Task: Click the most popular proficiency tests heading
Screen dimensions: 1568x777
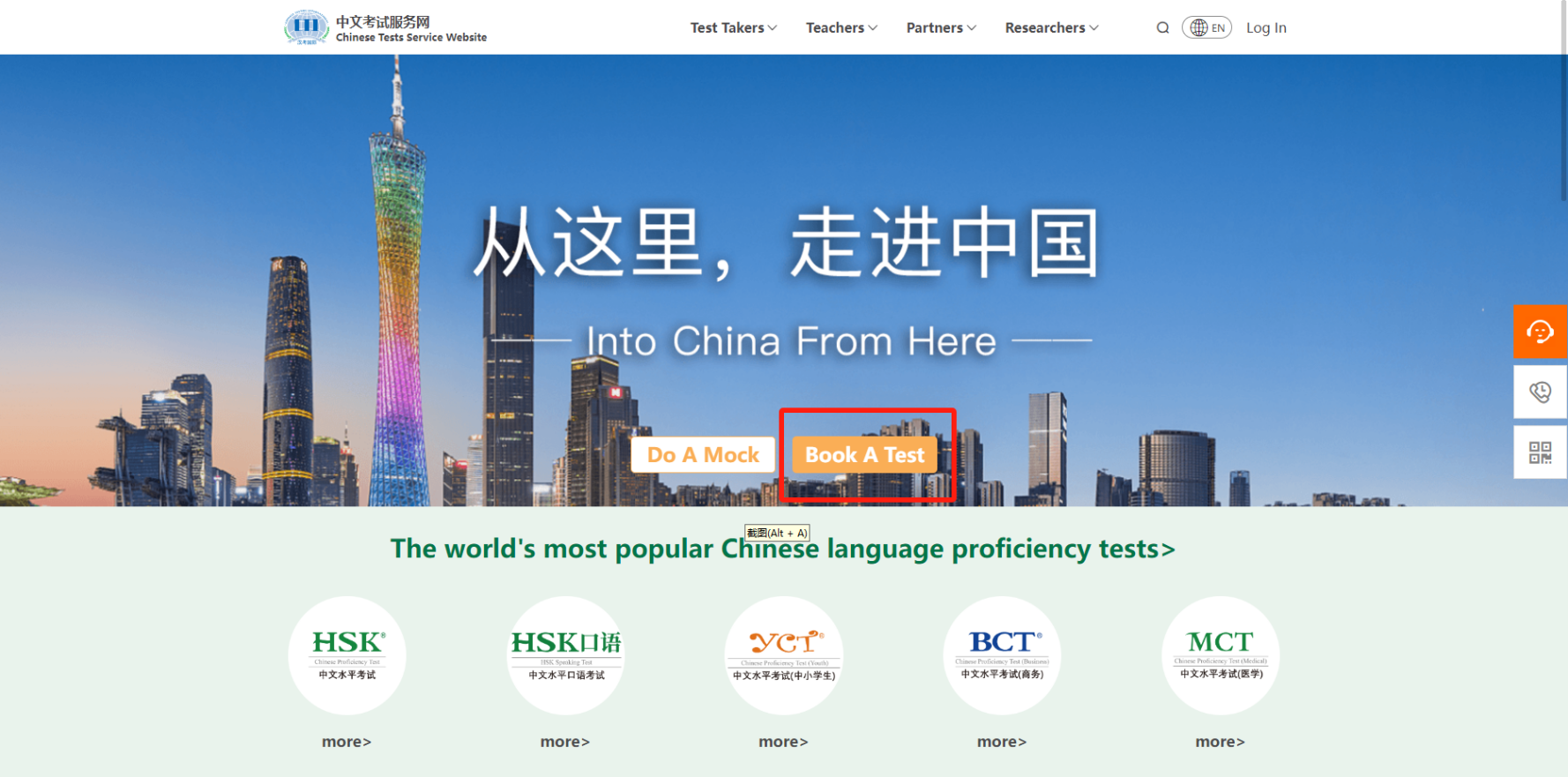Action: (783, 549)
